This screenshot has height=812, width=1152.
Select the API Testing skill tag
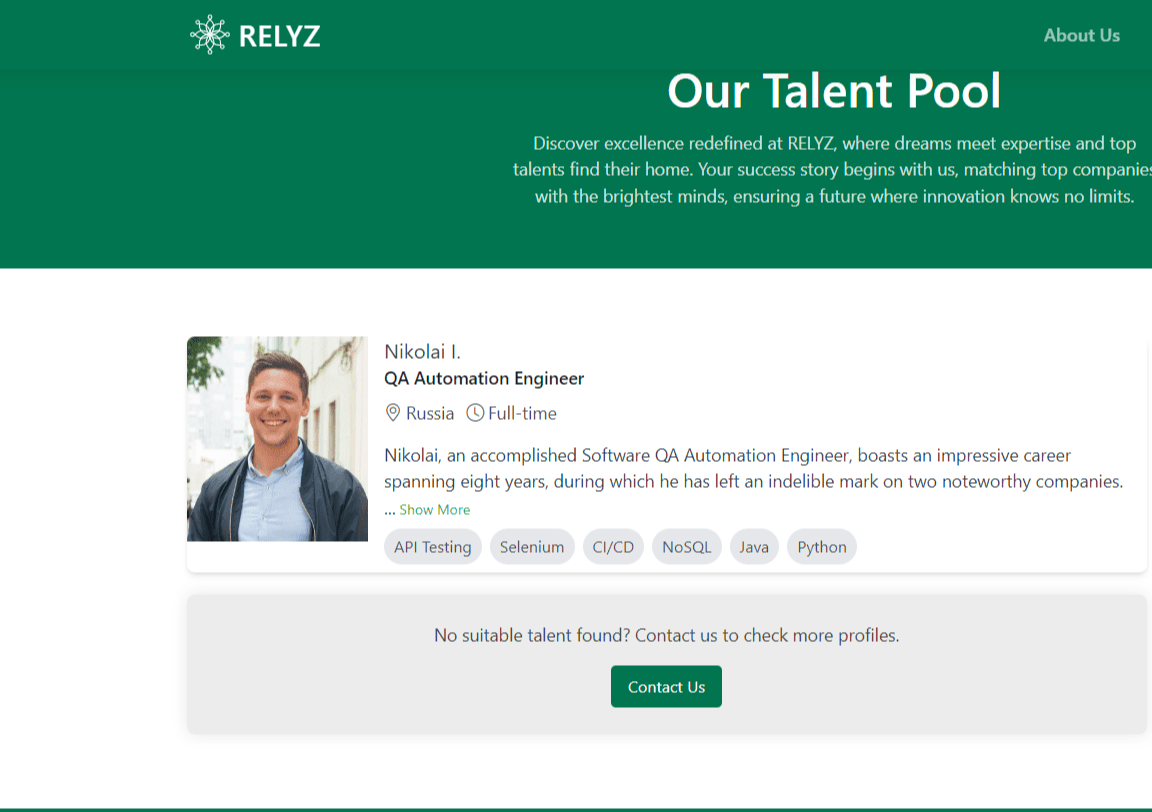(x=433, y=547)
